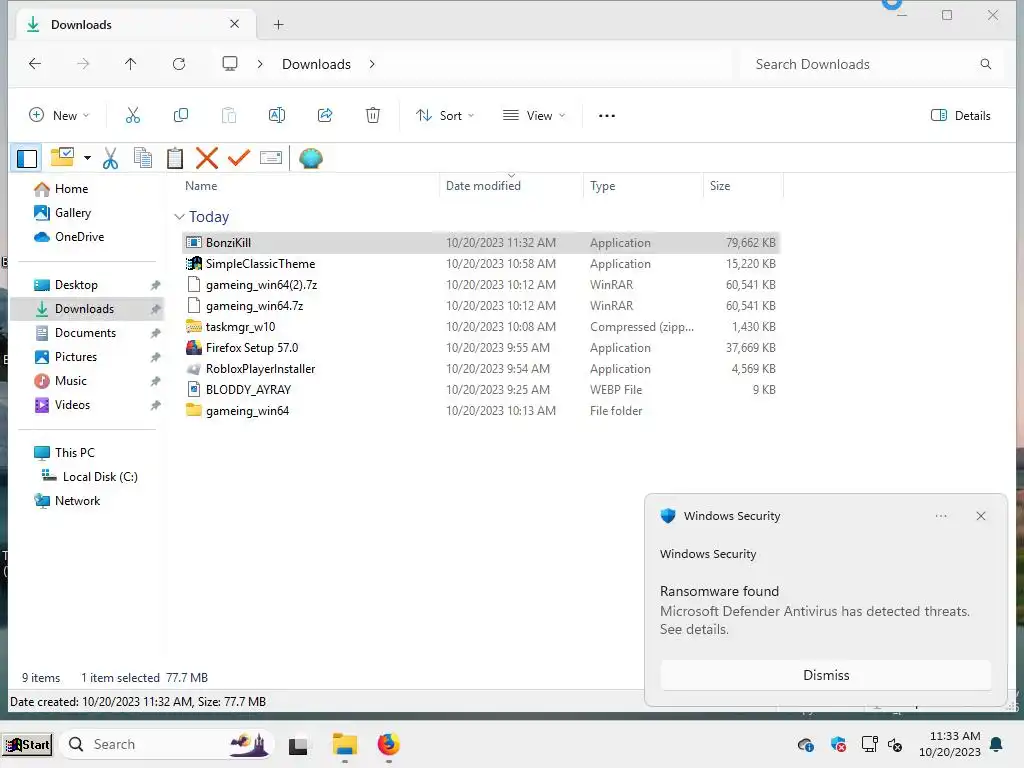Viewport: 1024px width, 768px height.
Task: Click the search magnifier icon in Explorer
Action: tap(985, 64)
